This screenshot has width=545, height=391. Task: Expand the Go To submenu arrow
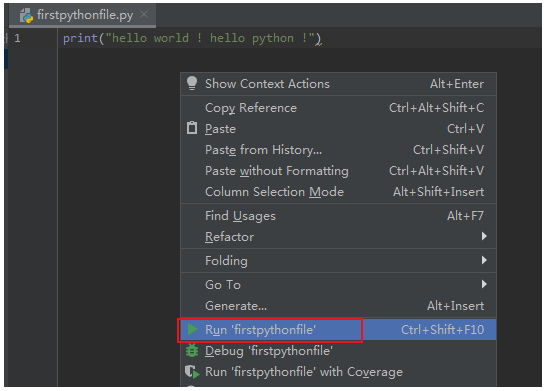484,284
